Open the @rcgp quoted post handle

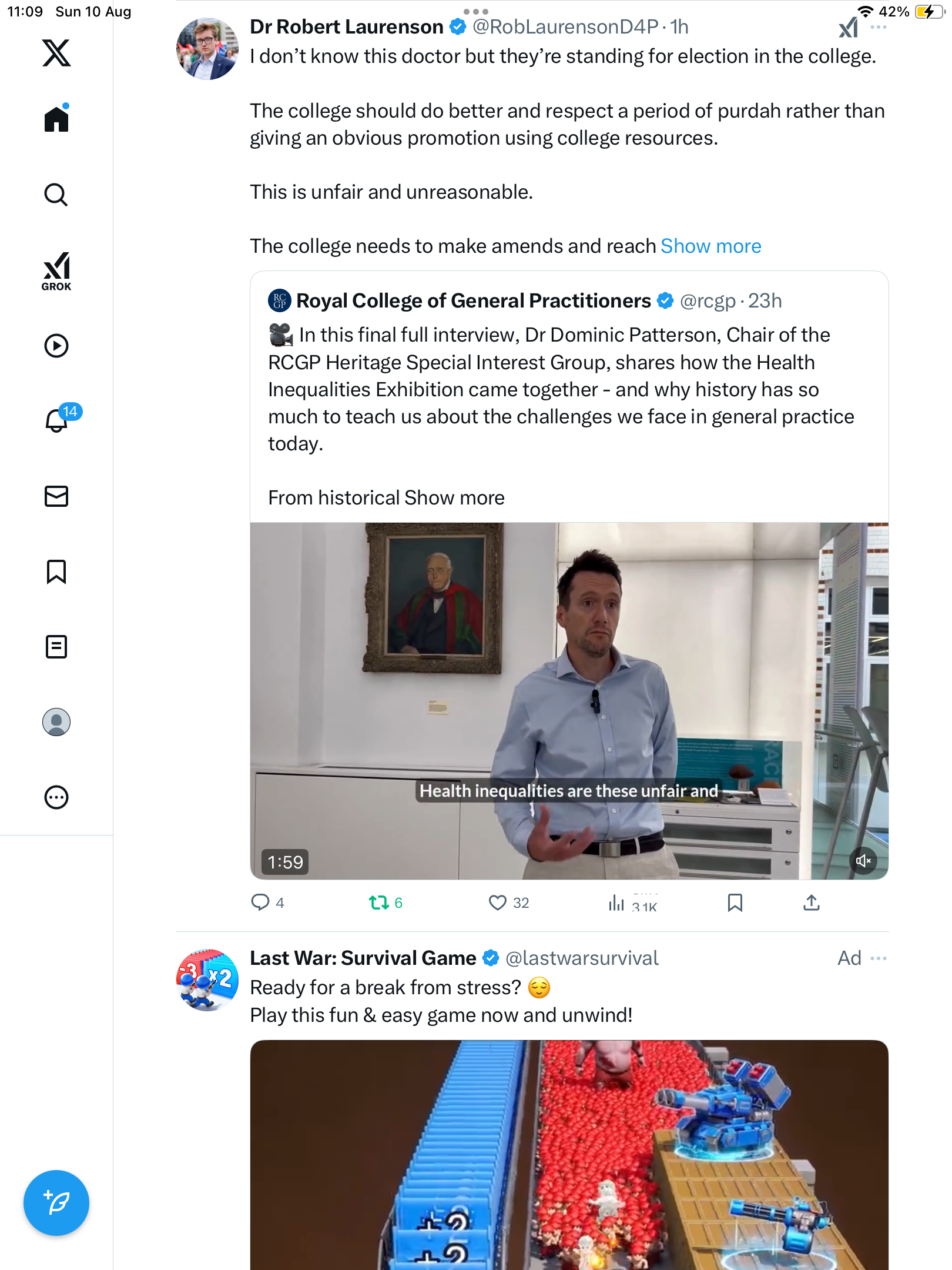[707, 301]
